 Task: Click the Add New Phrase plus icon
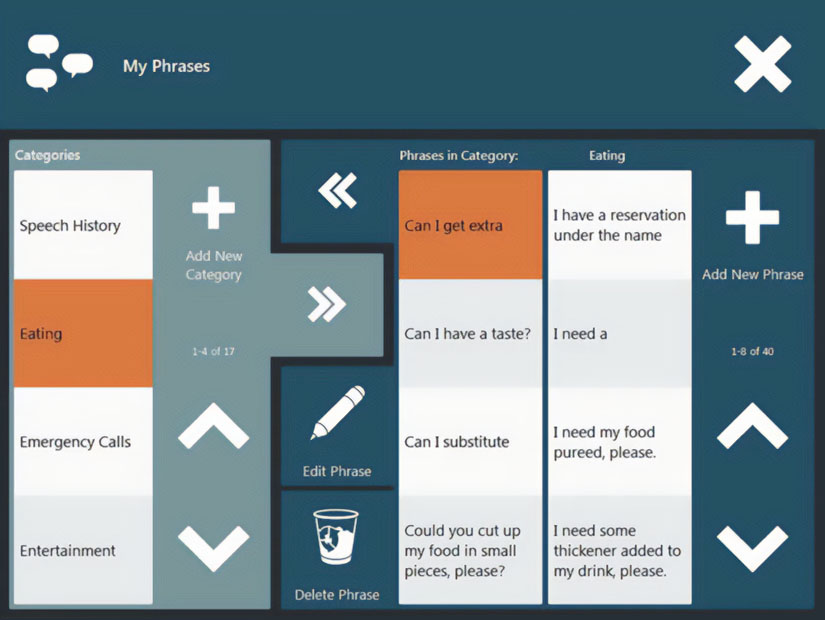pos(752,217)
